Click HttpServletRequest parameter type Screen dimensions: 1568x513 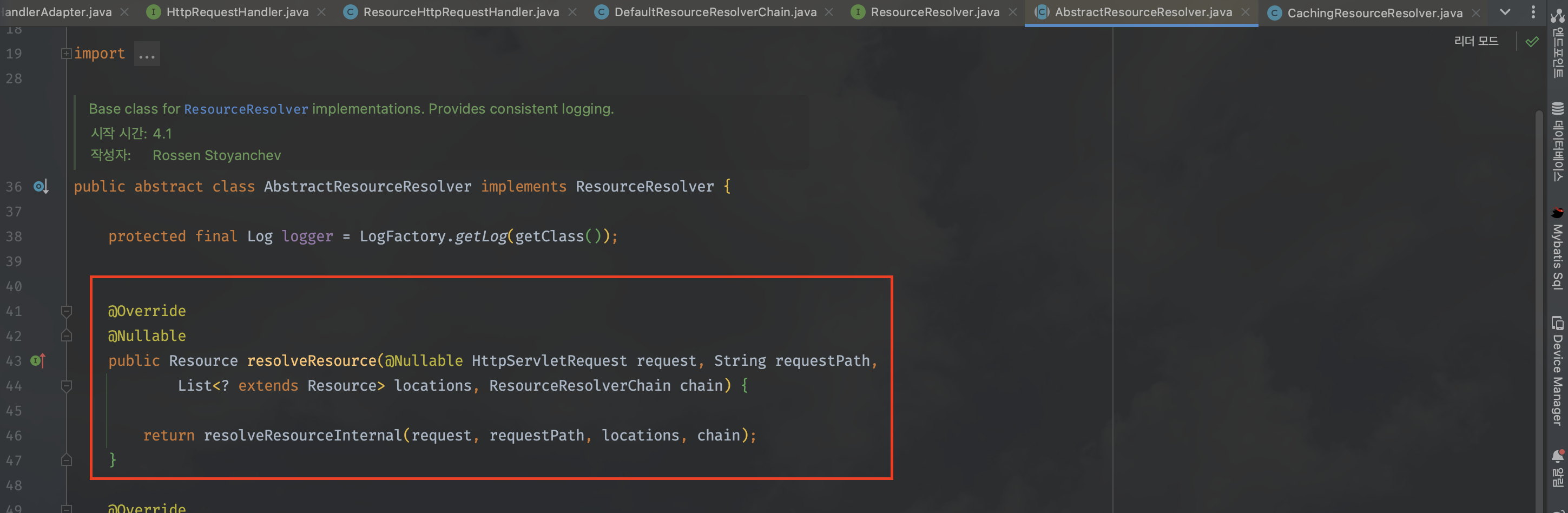point(549,361)
